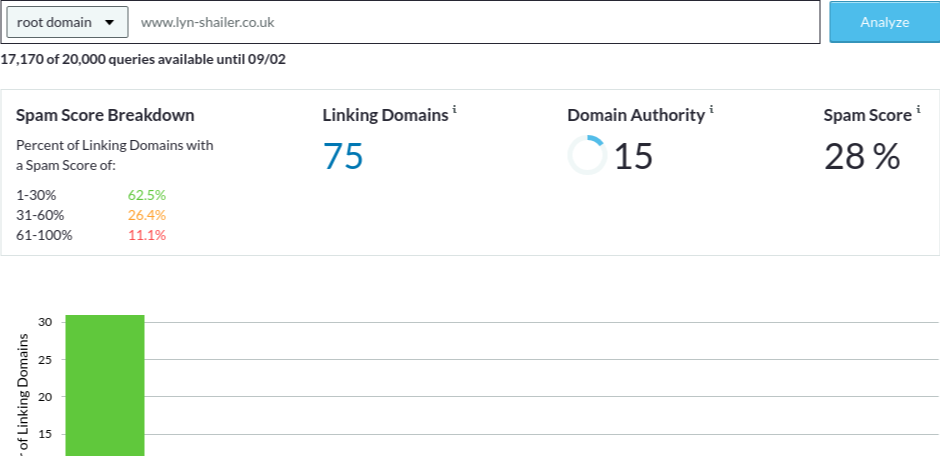Select the red 11.1% percentage value
Image resolution: width=940 pixels, height=456 pixels.
click(146, 235)
